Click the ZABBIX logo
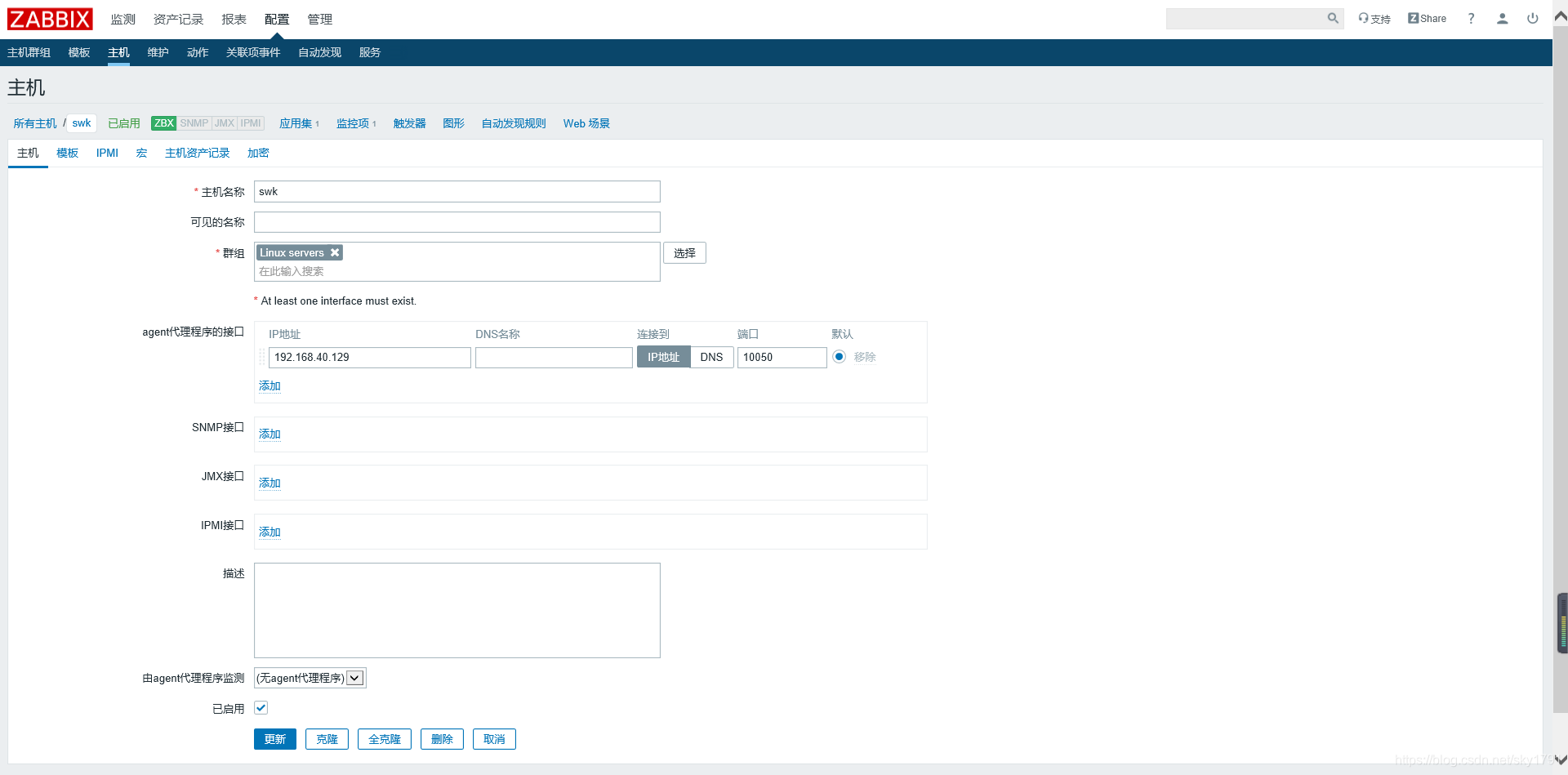The height and width of the screenshot is (775, 1568). click(50, 19)
